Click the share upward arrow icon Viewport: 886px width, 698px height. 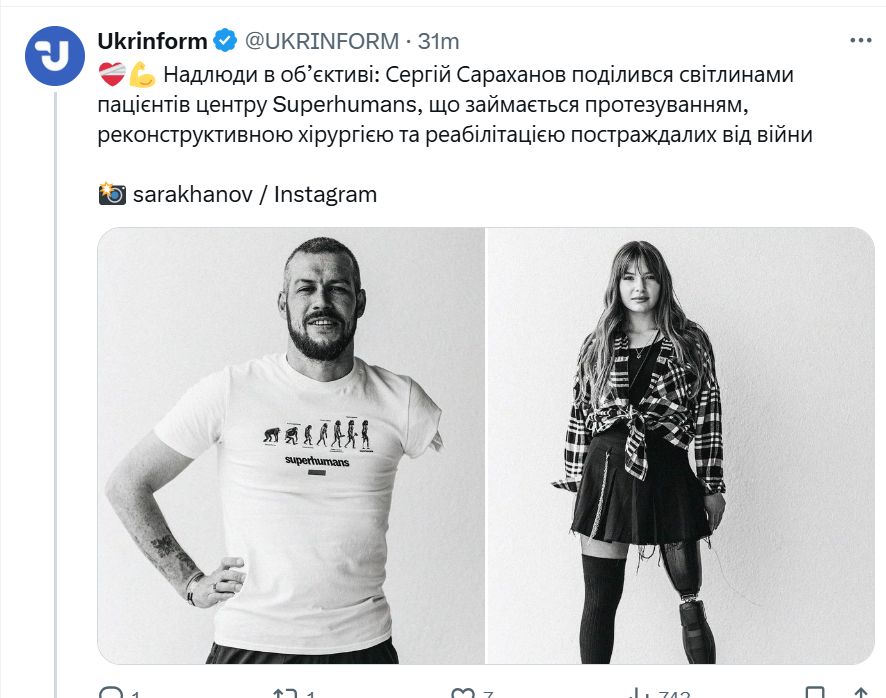click(861, 692)
